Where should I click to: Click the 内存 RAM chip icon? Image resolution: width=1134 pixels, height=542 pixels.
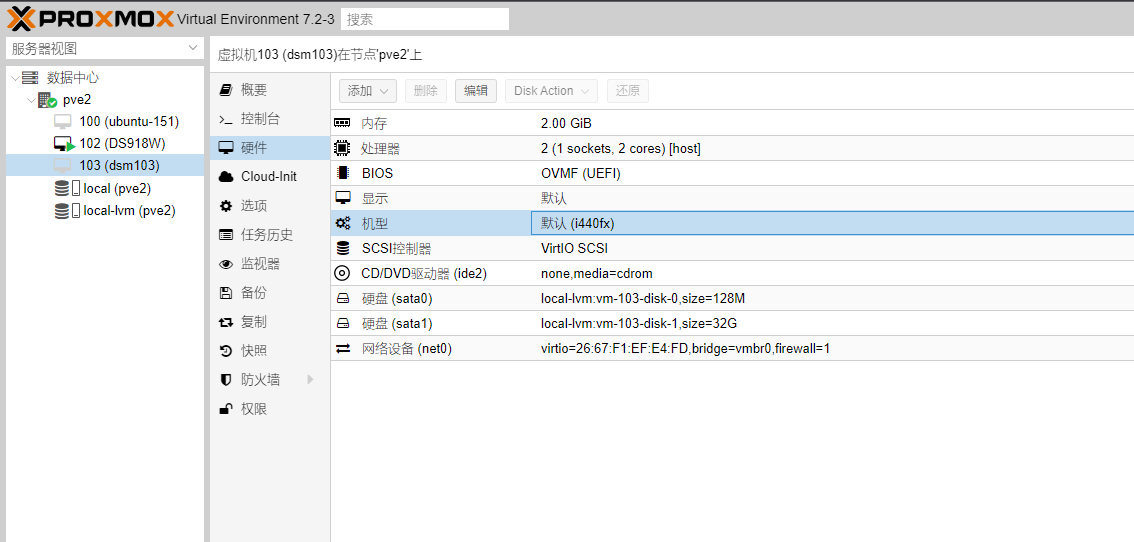click(x=342, y=124)
